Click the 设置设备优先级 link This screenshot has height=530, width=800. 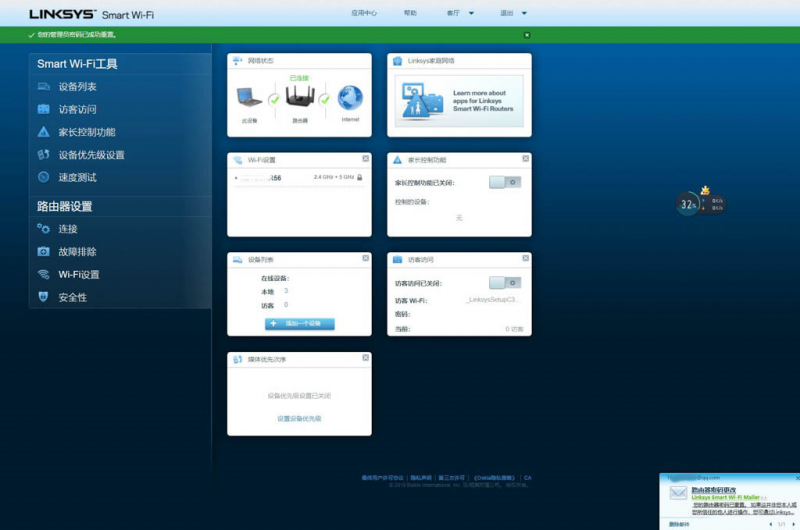pyautogui.click(x=299, y=419)
